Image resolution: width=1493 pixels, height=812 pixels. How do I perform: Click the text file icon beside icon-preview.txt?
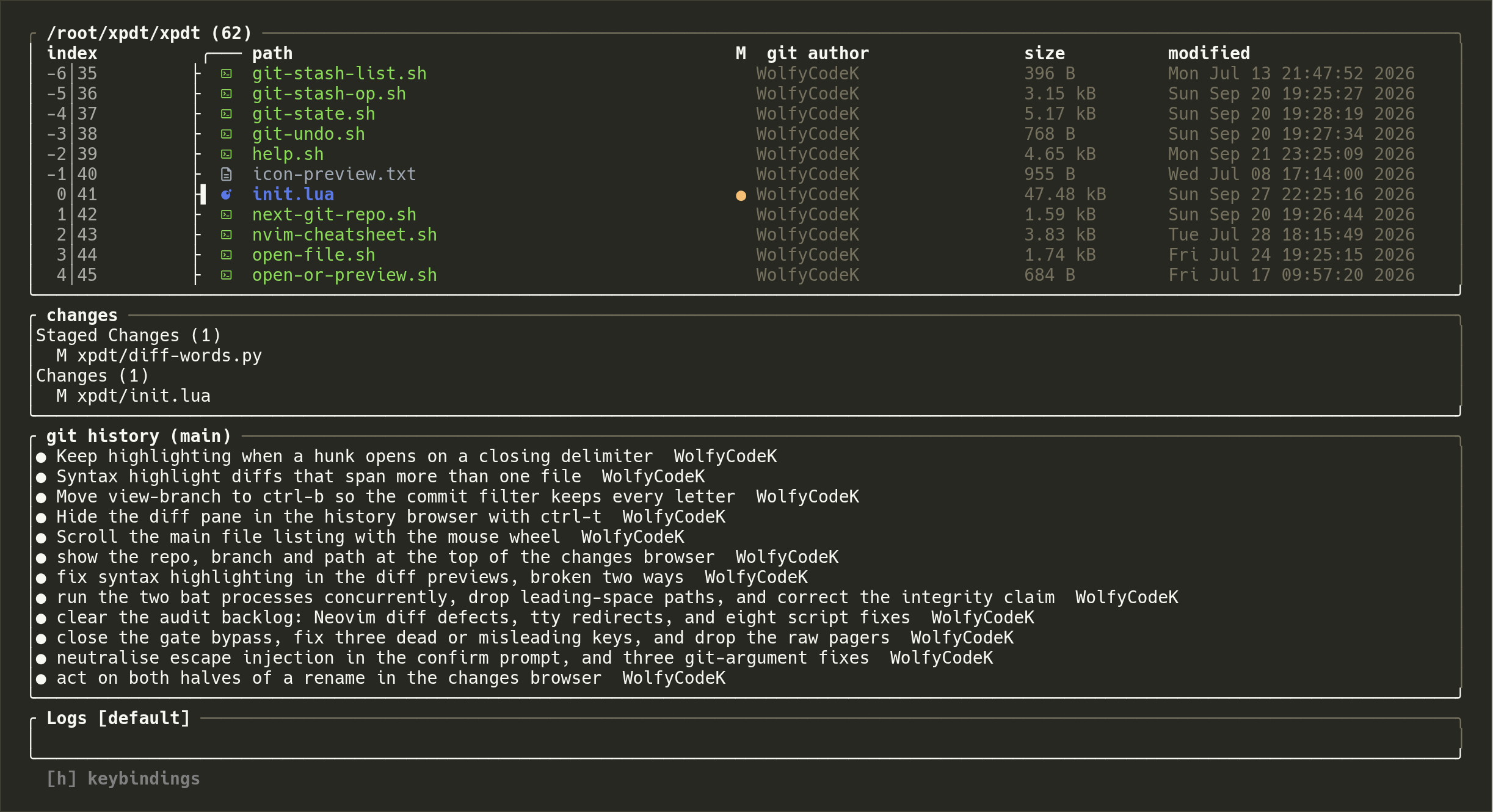tap(227, 175)
